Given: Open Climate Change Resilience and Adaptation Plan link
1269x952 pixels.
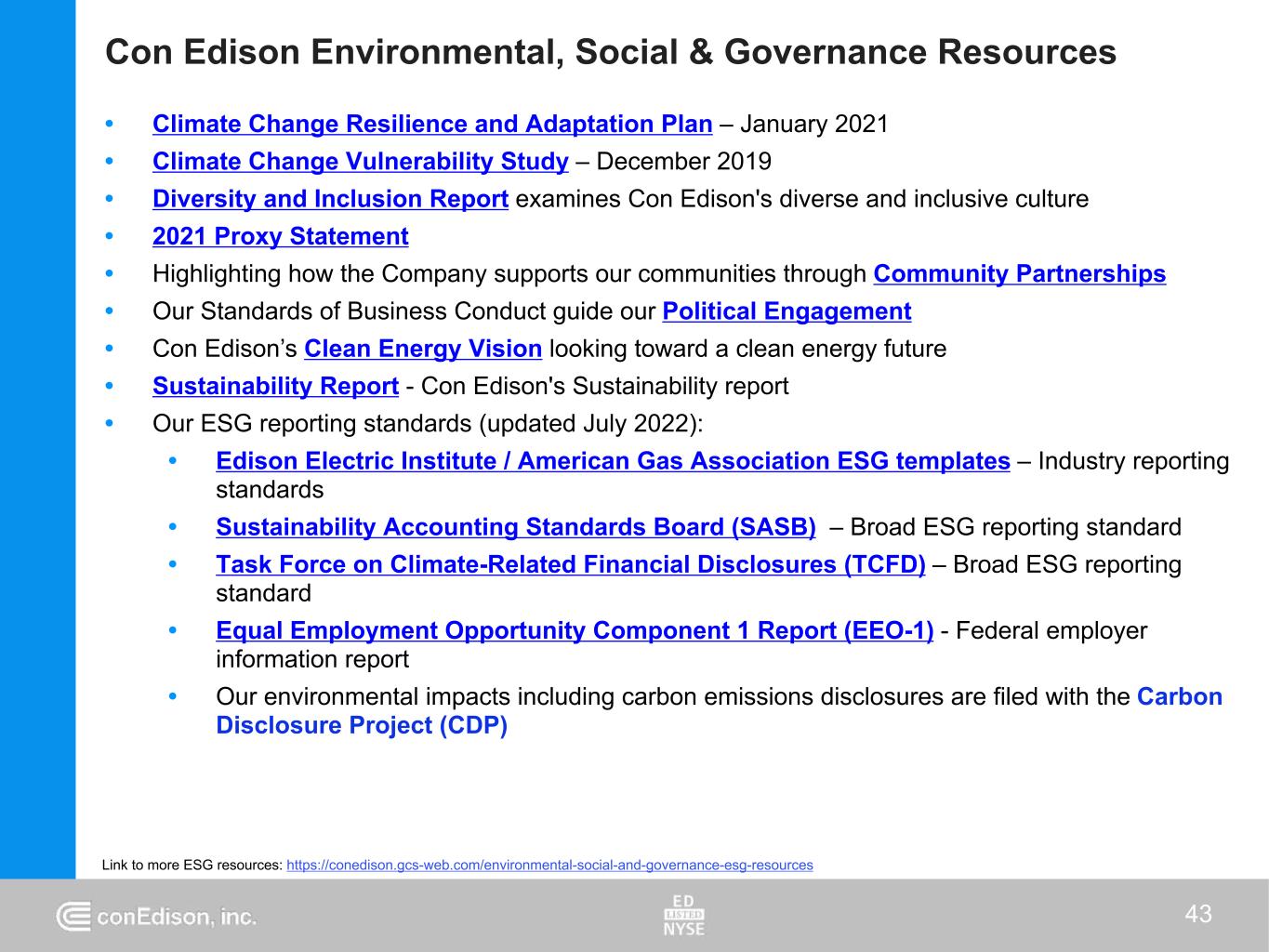Looking at the screenshot, I should coord(432,125).
